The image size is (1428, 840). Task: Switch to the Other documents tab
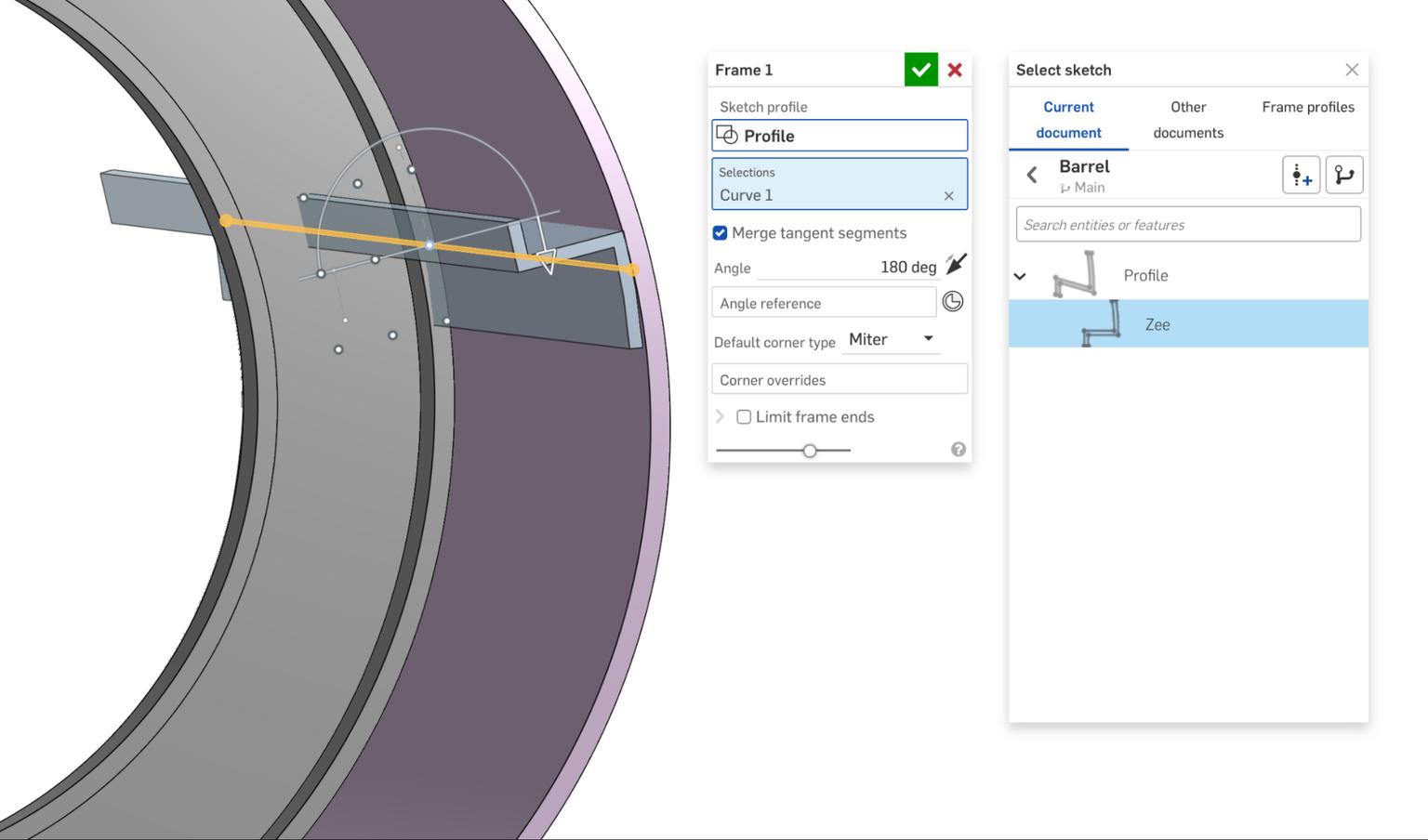point(1187,119)
